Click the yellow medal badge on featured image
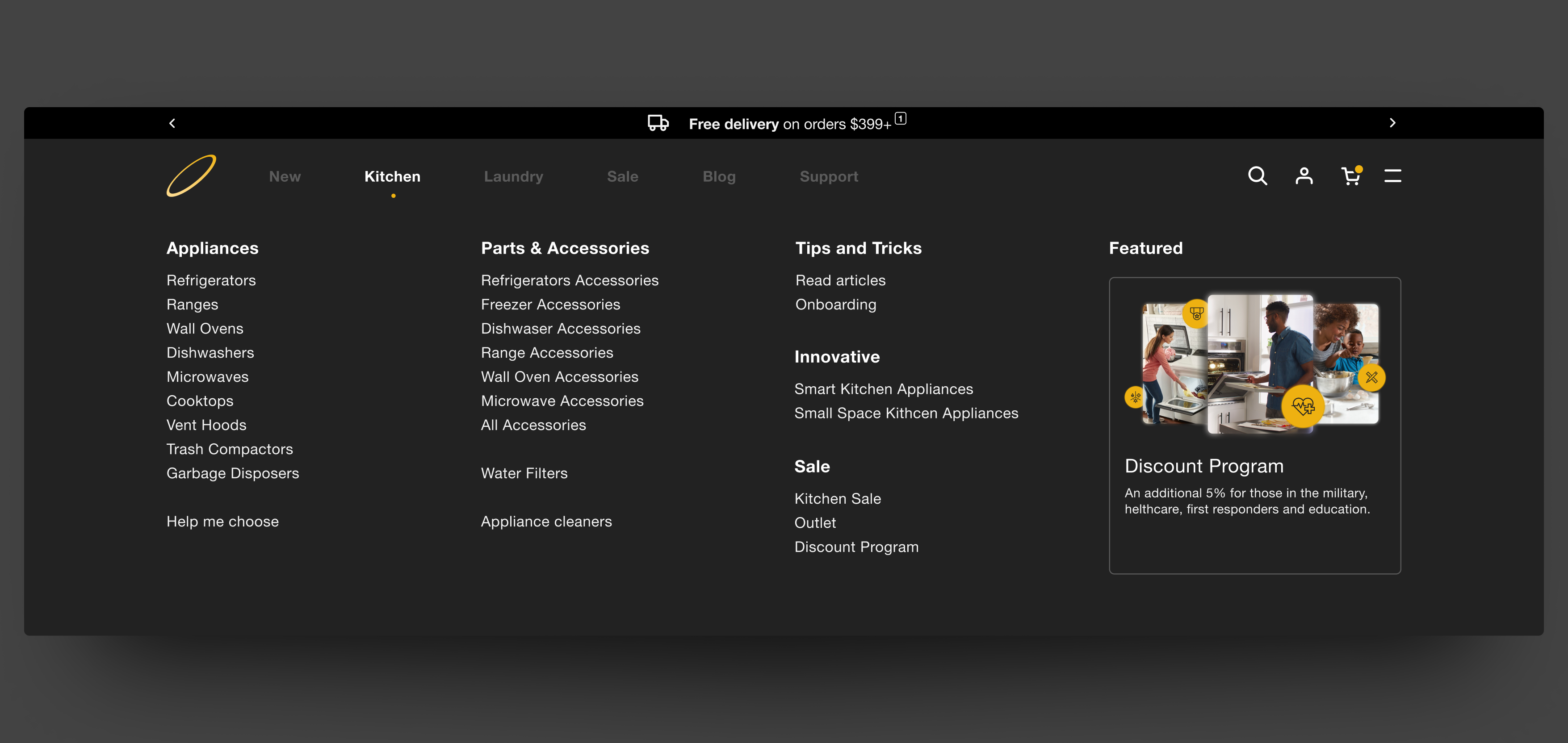The image size is (1568, 743). click(1197, 314)
